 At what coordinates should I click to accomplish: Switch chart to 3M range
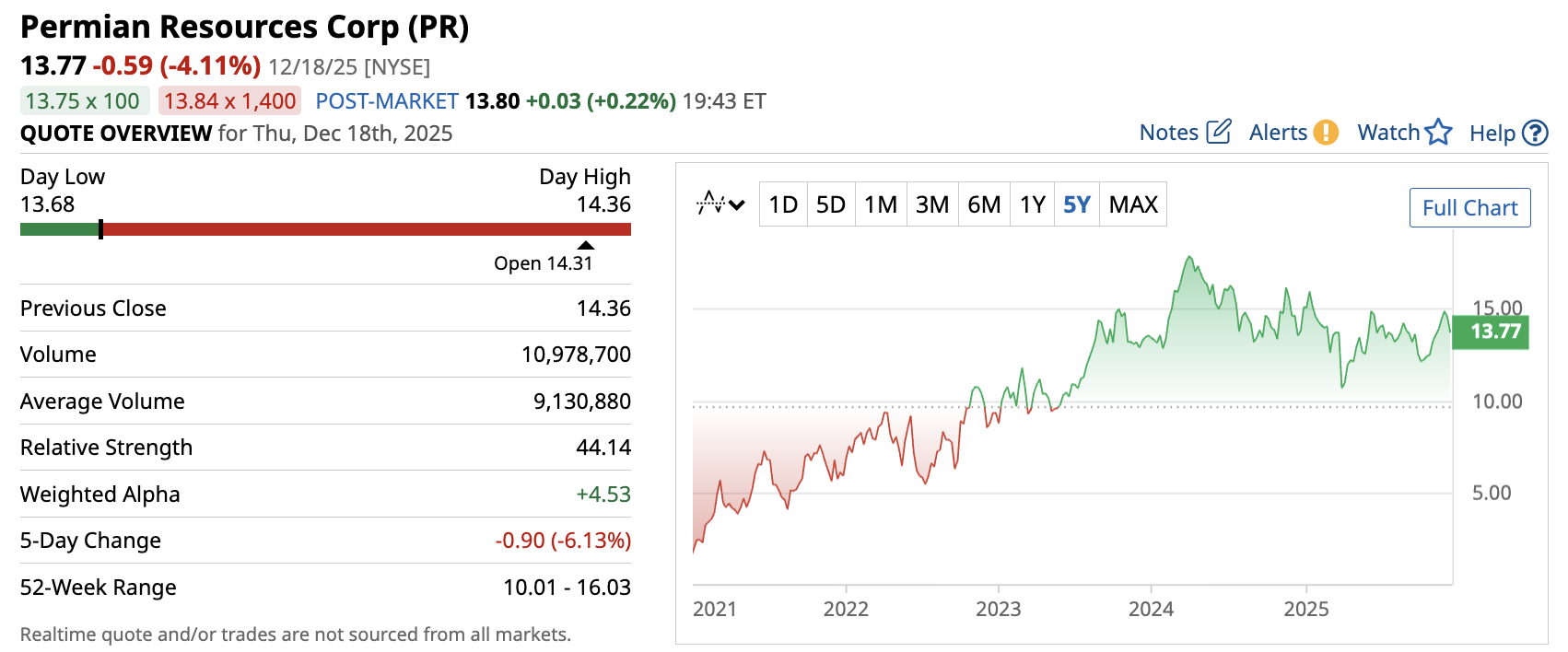[x=932, y=204]
